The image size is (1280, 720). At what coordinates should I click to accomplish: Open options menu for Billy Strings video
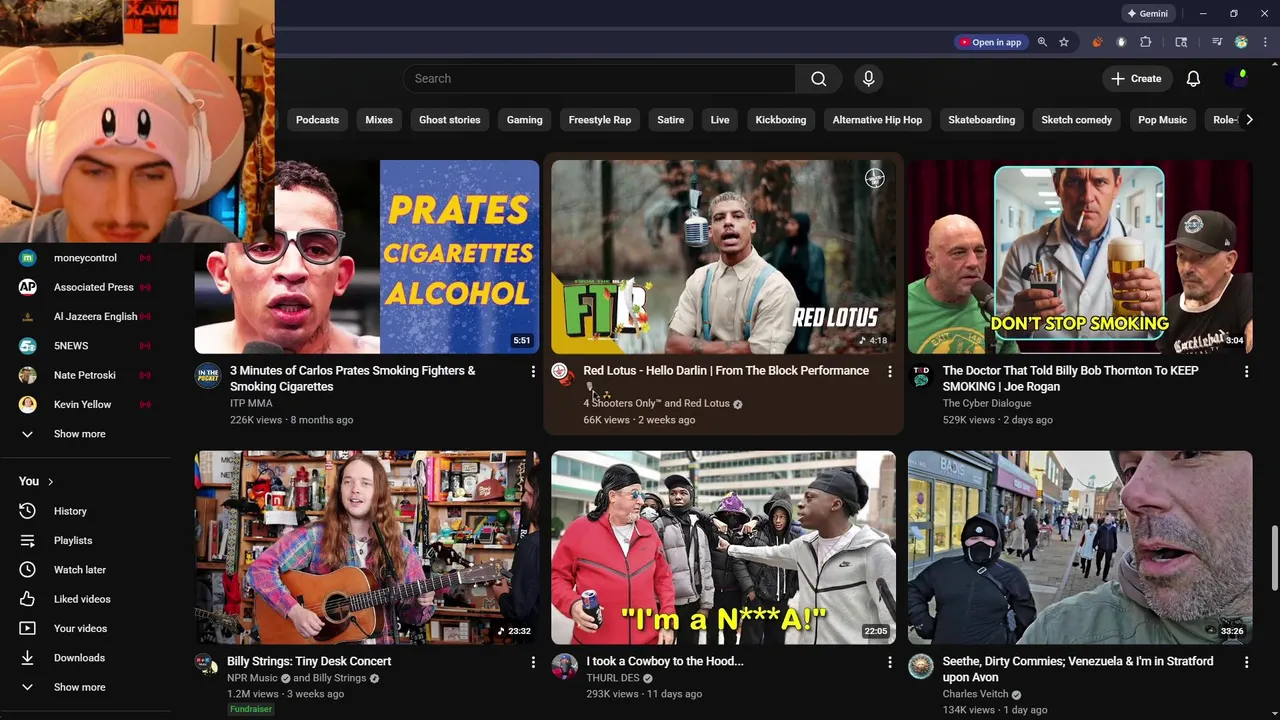pos(533,662)
